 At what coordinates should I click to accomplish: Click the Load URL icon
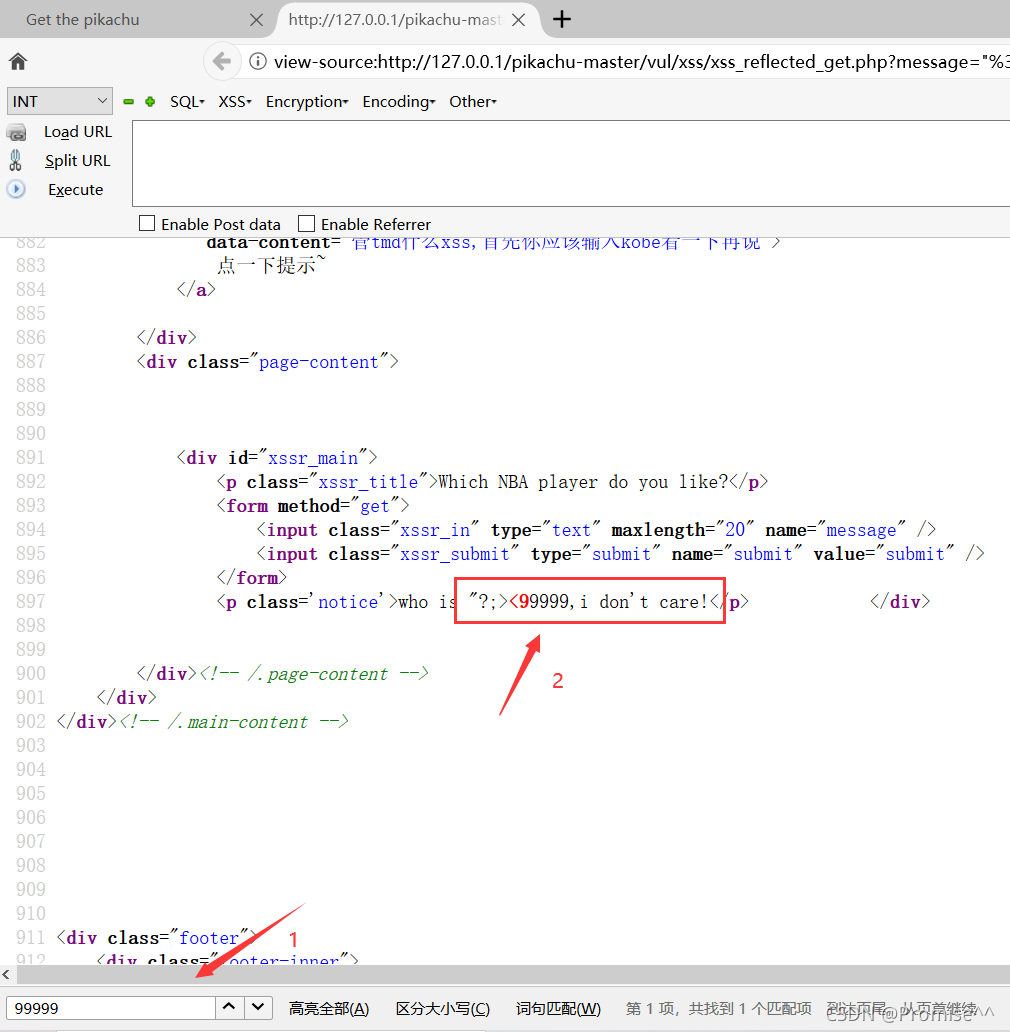16,132
